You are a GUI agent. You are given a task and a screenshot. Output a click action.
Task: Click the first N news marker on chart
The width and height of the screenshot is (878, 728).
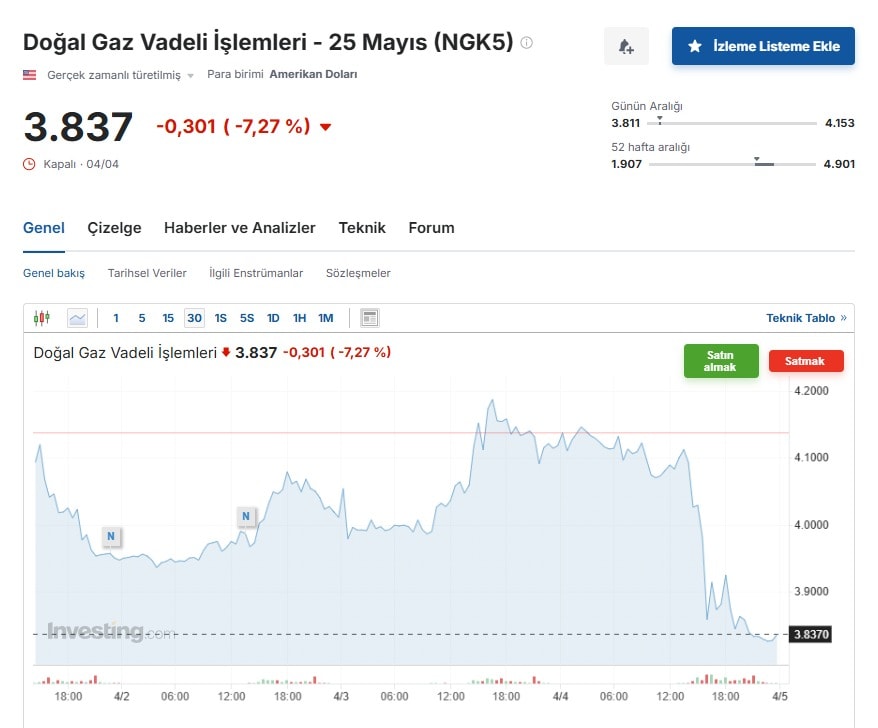tap(111, 537)
